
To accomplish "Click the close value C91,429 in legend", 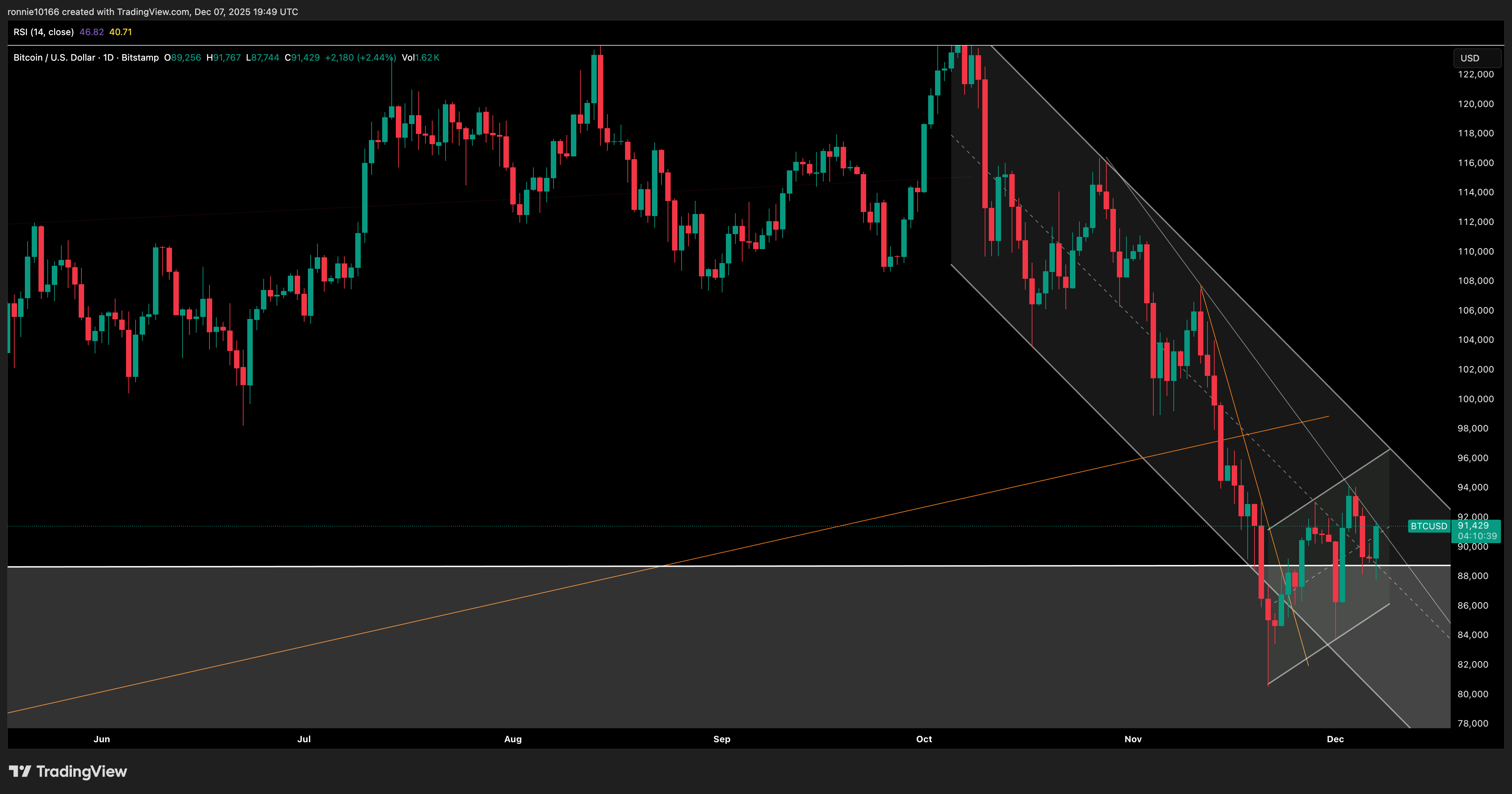I will tap(302, 58).
